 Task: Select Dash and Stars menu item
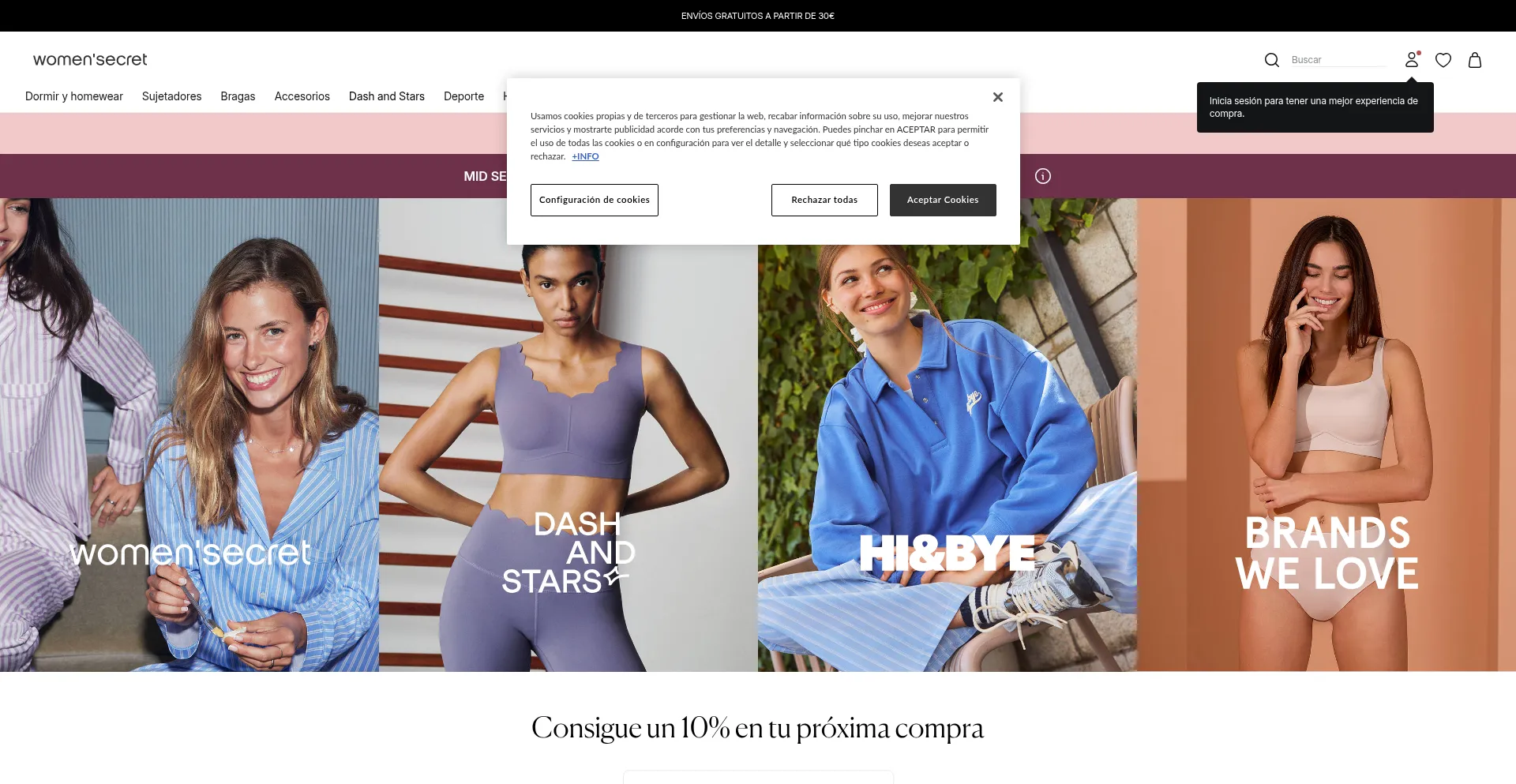(387, 96)
